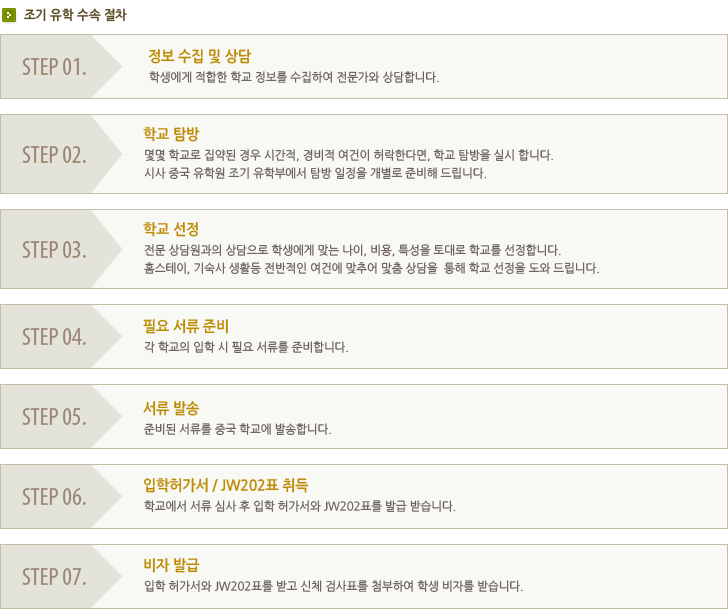Click the text 각 학교의 입학 시 필요 서류를 준비합니다

coord(246,347)
